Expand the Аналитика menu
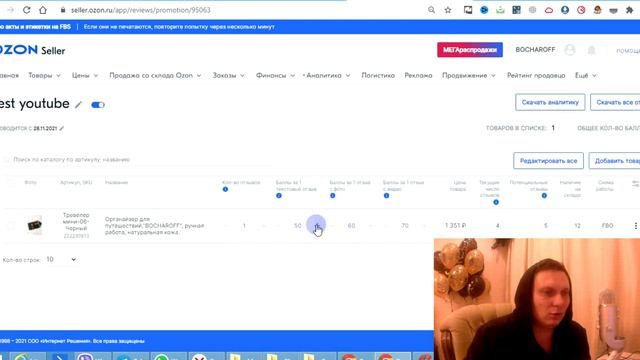This screenshot has width=640, height=360. 328,76
